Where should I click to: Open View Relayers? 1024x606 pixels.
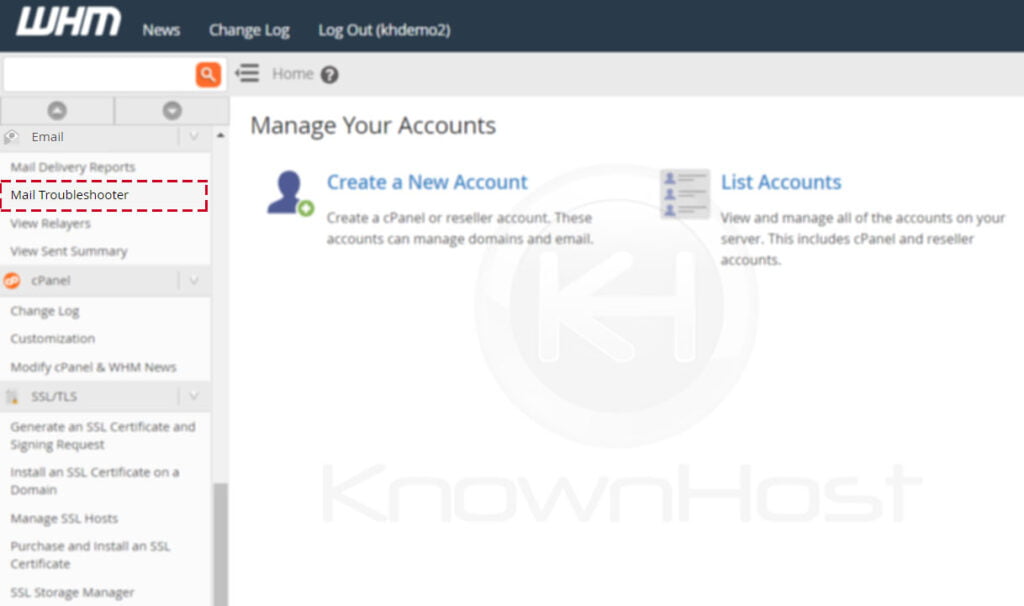coord(50,223)
